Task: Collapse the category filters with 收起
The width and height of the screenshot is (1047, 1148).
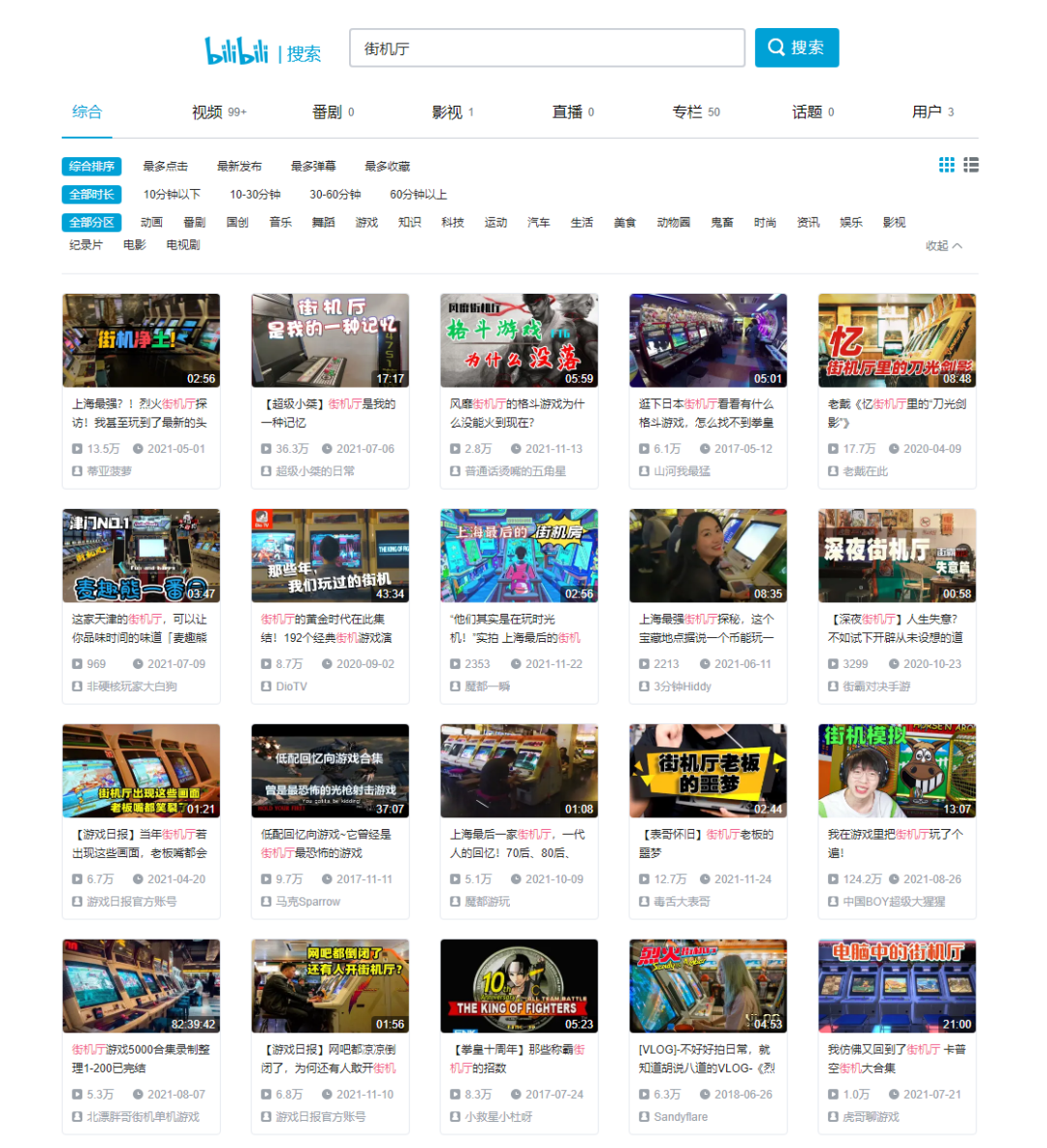Action: 944,245
